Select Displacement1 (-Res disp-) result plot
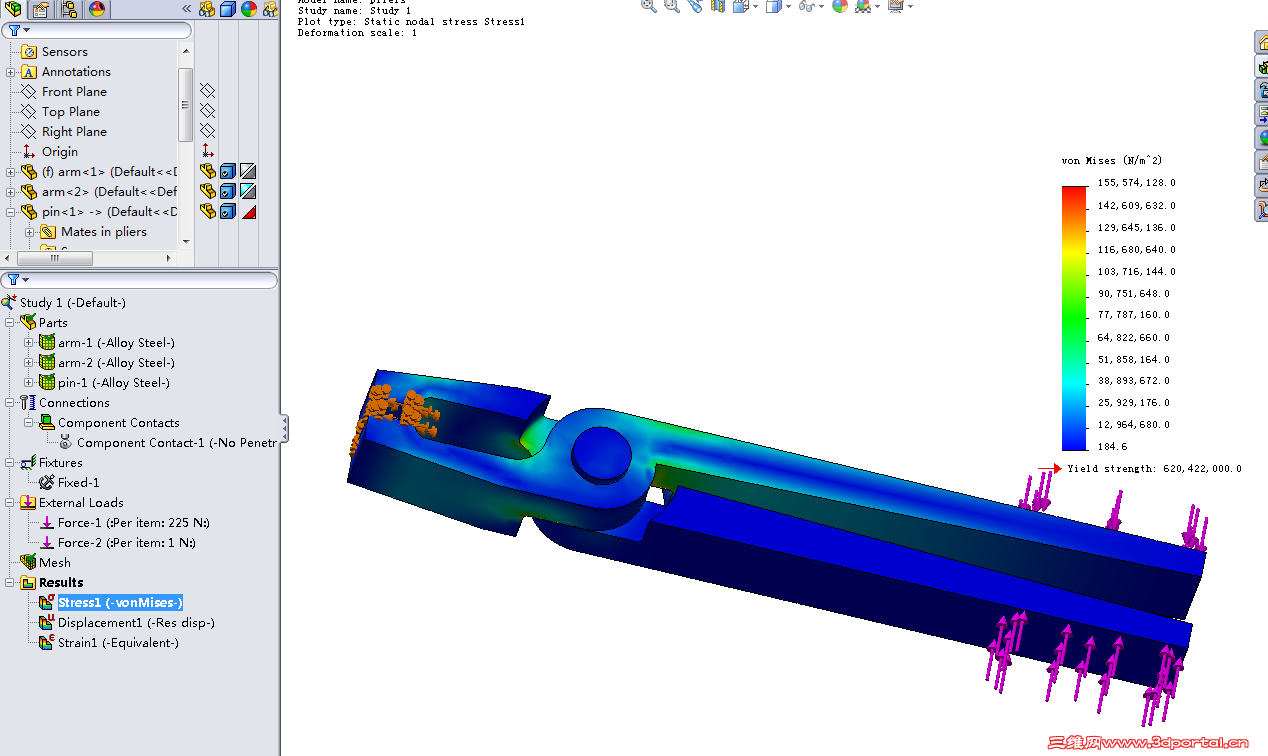 click(136, 623)
